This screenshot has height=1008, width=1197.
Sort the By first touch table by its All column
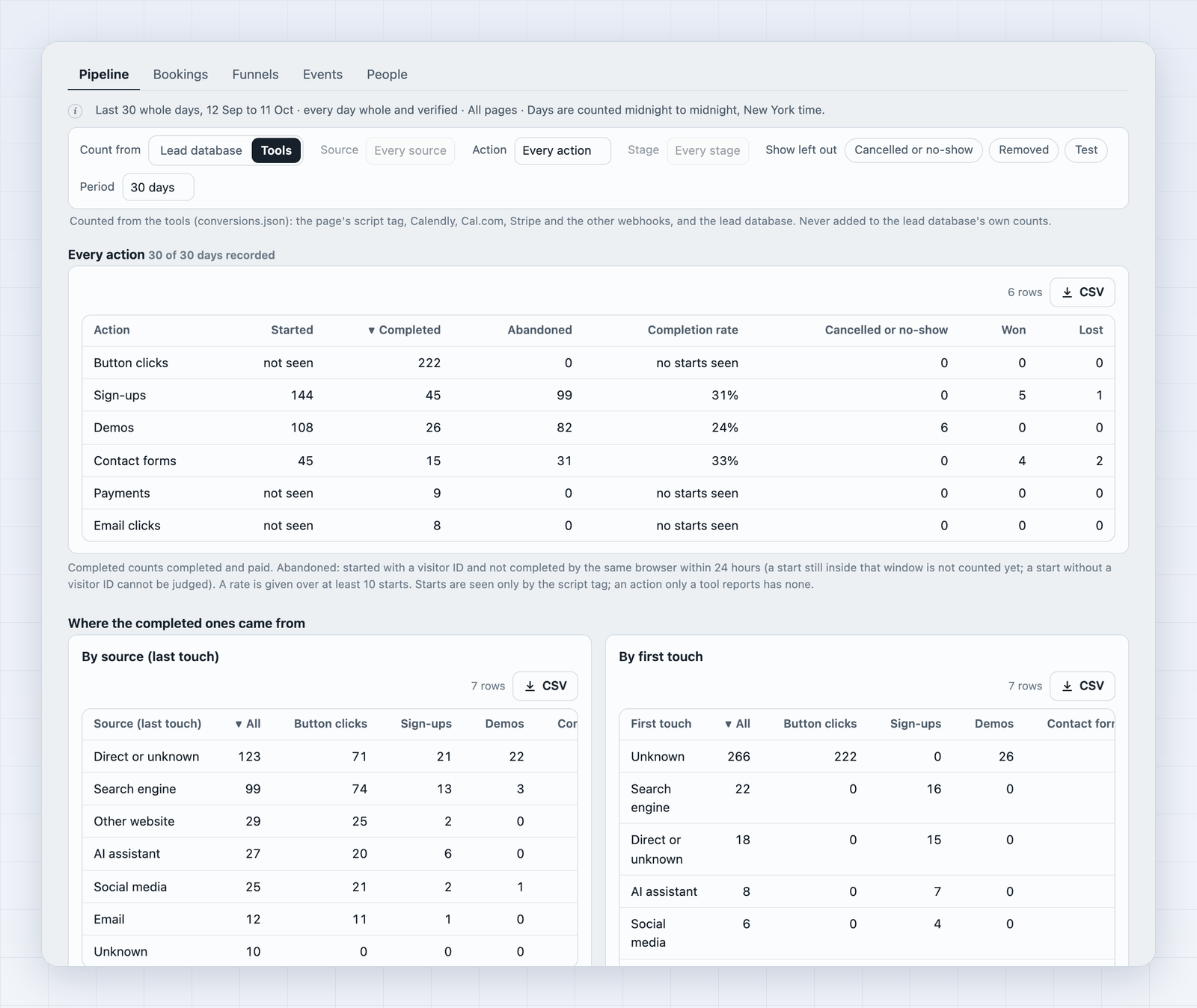pyautogui.click(x=737, y=724)
